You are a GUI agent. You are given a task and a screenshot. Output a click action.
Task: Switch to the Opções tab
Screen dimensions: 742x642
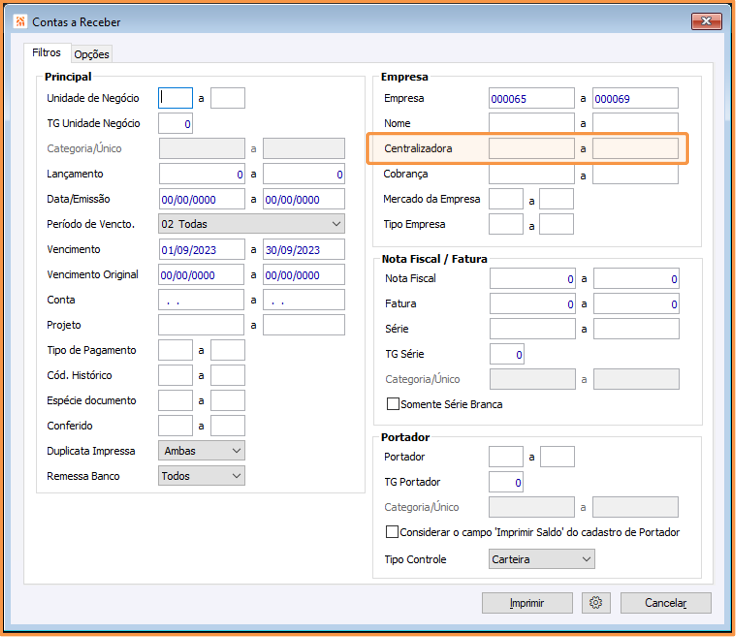(x=91, y=54)
